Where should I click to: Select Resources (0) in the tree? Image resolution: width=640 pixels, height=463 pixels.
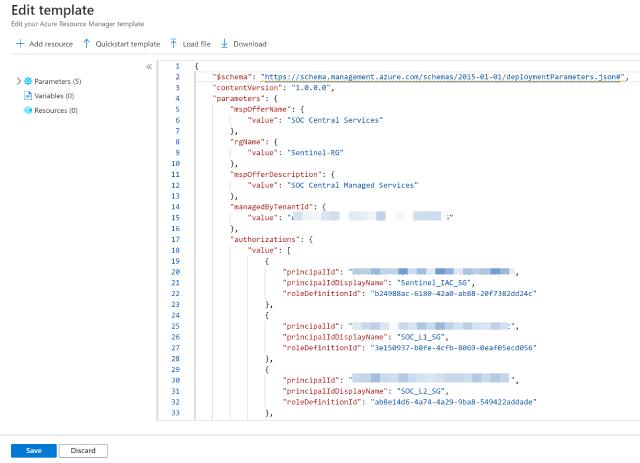click(x=56, y=110)
